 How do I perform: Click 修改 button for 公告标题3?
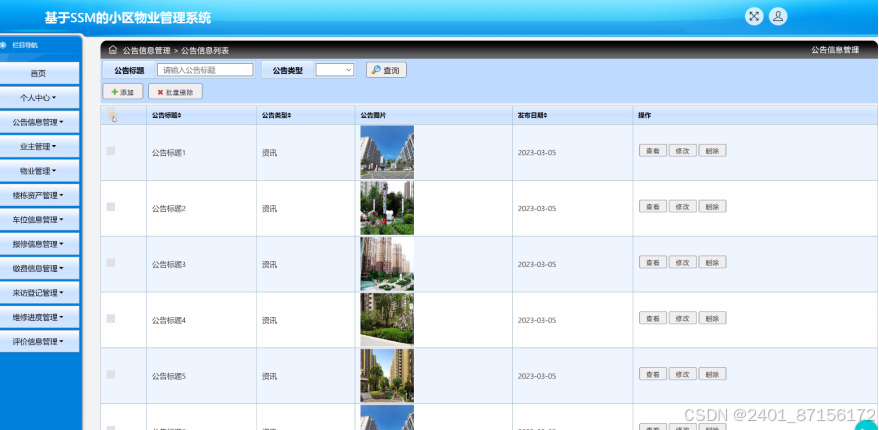click(x=682, y=262)
